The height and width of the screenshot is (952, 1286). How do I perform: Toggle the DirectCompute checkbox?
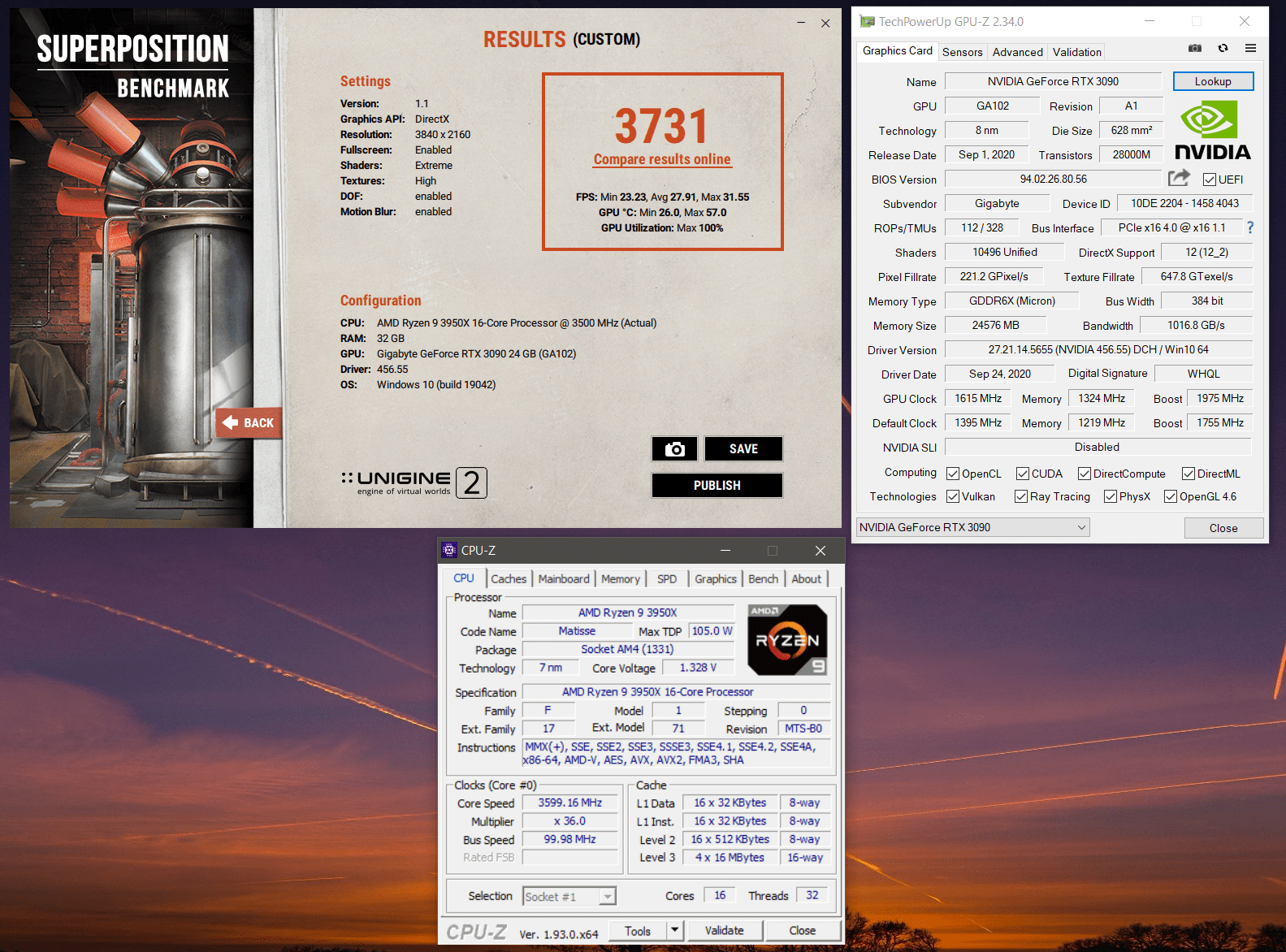(x=1085, y=474)
